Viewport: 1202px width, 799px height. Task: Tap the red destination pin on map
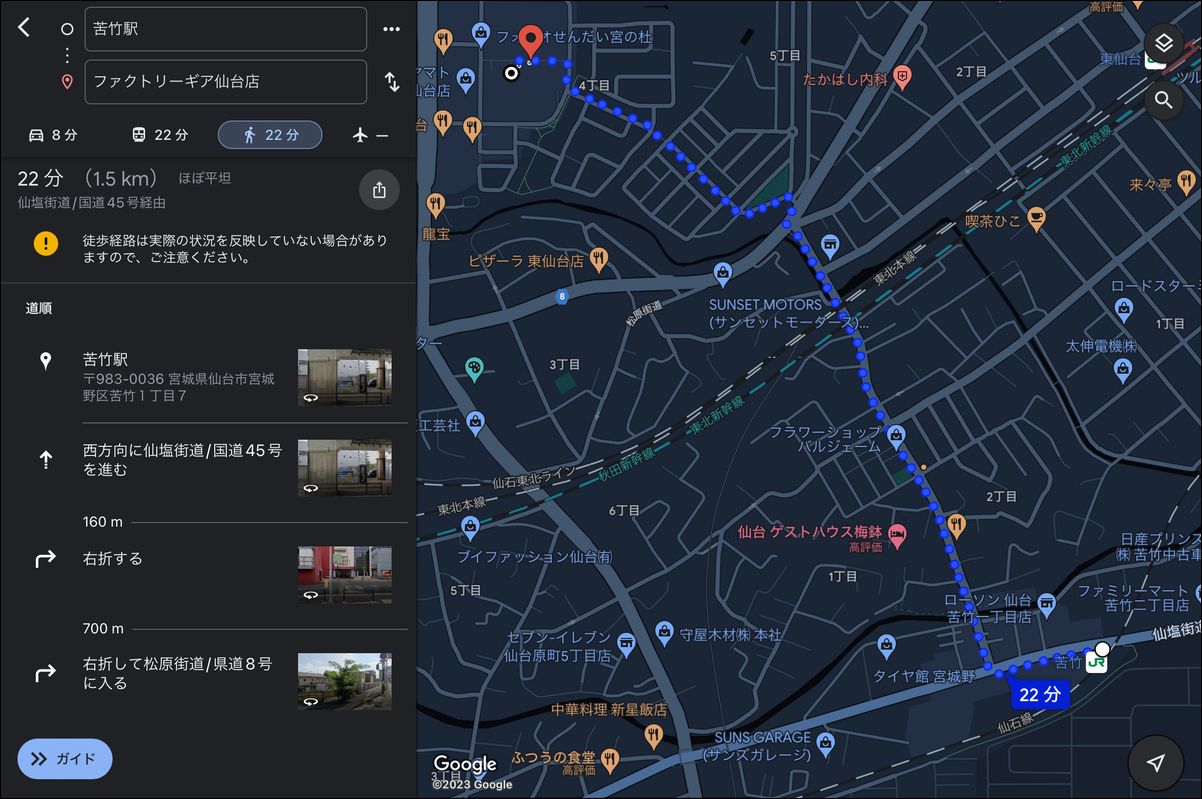point(531,41)
